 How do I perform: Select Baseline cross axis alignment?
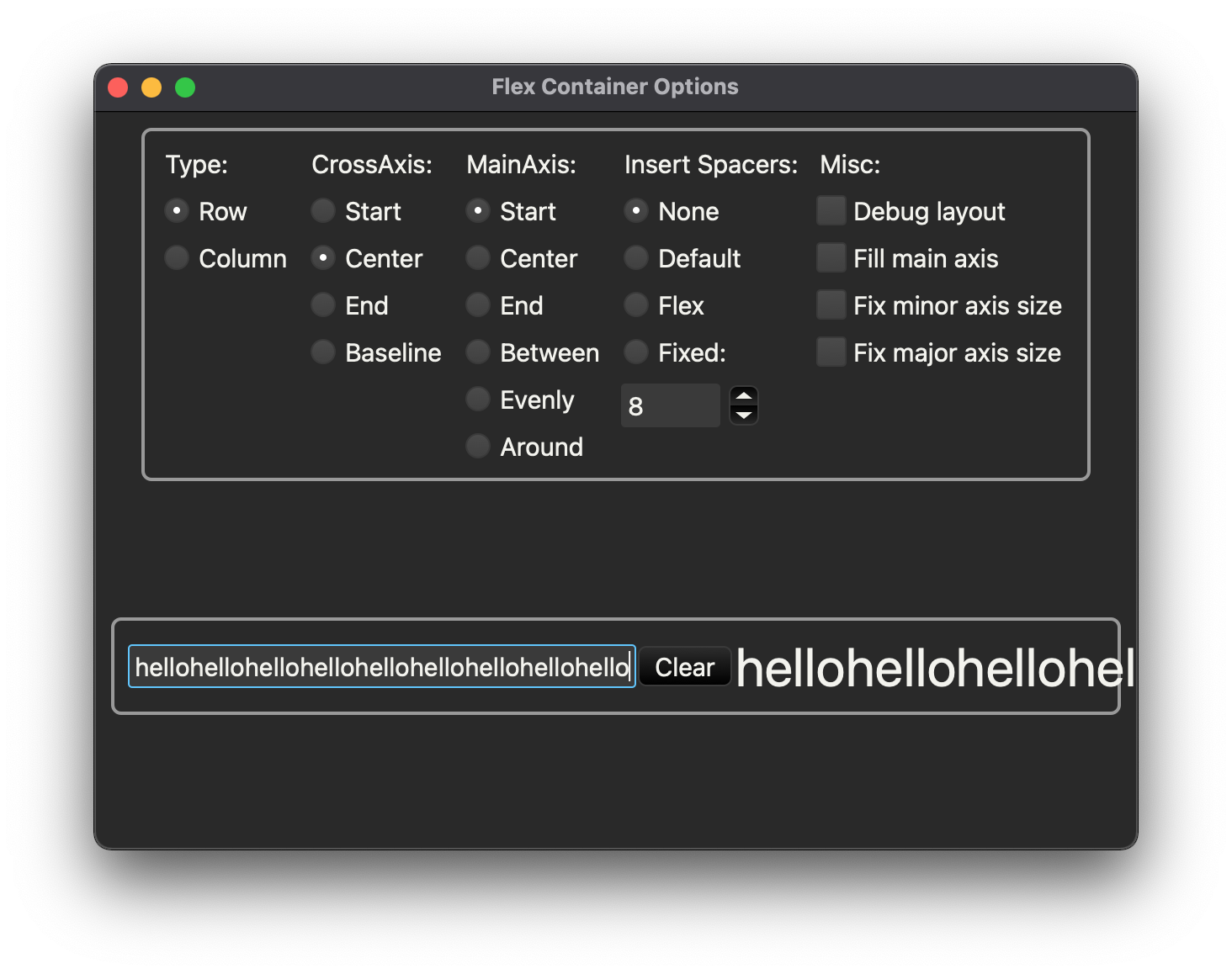[323, 352]
